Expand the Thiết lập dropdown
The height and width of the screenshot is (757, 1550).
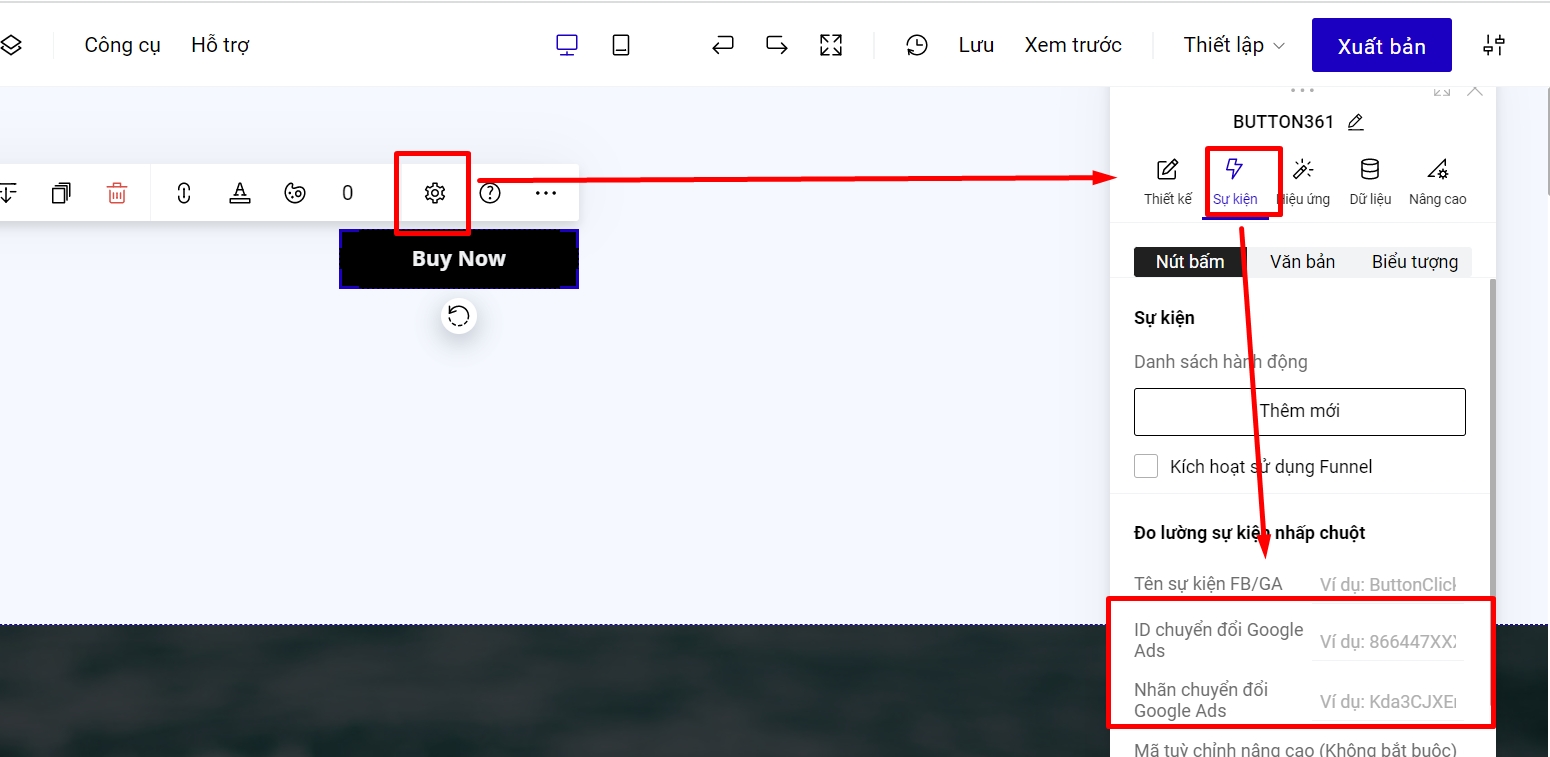pos(1235,45)
